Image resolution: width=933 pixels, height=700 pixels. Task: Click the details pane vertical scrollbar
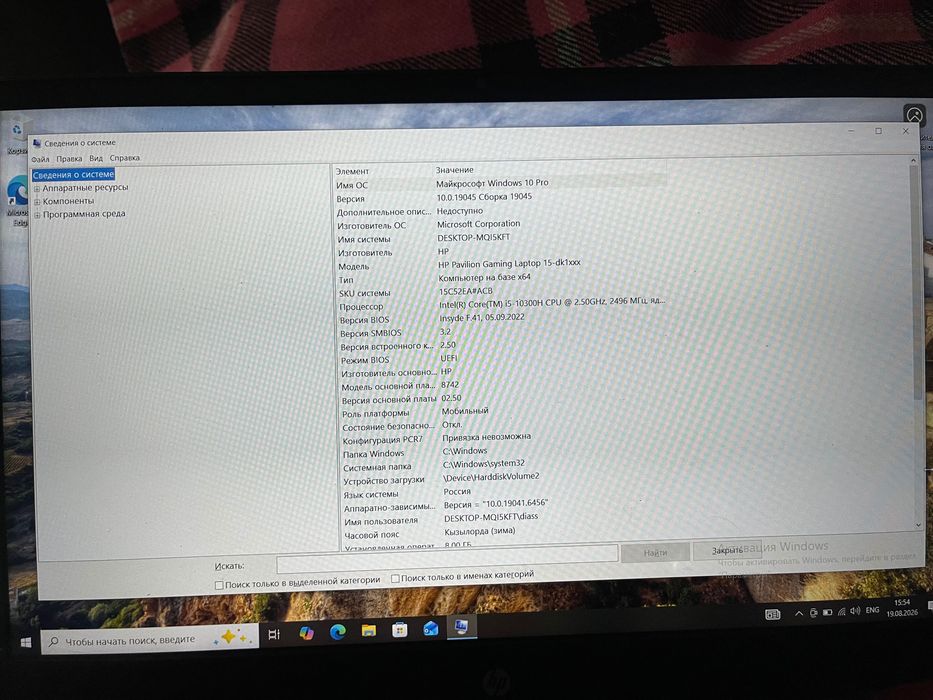click(x=917, y=342)
